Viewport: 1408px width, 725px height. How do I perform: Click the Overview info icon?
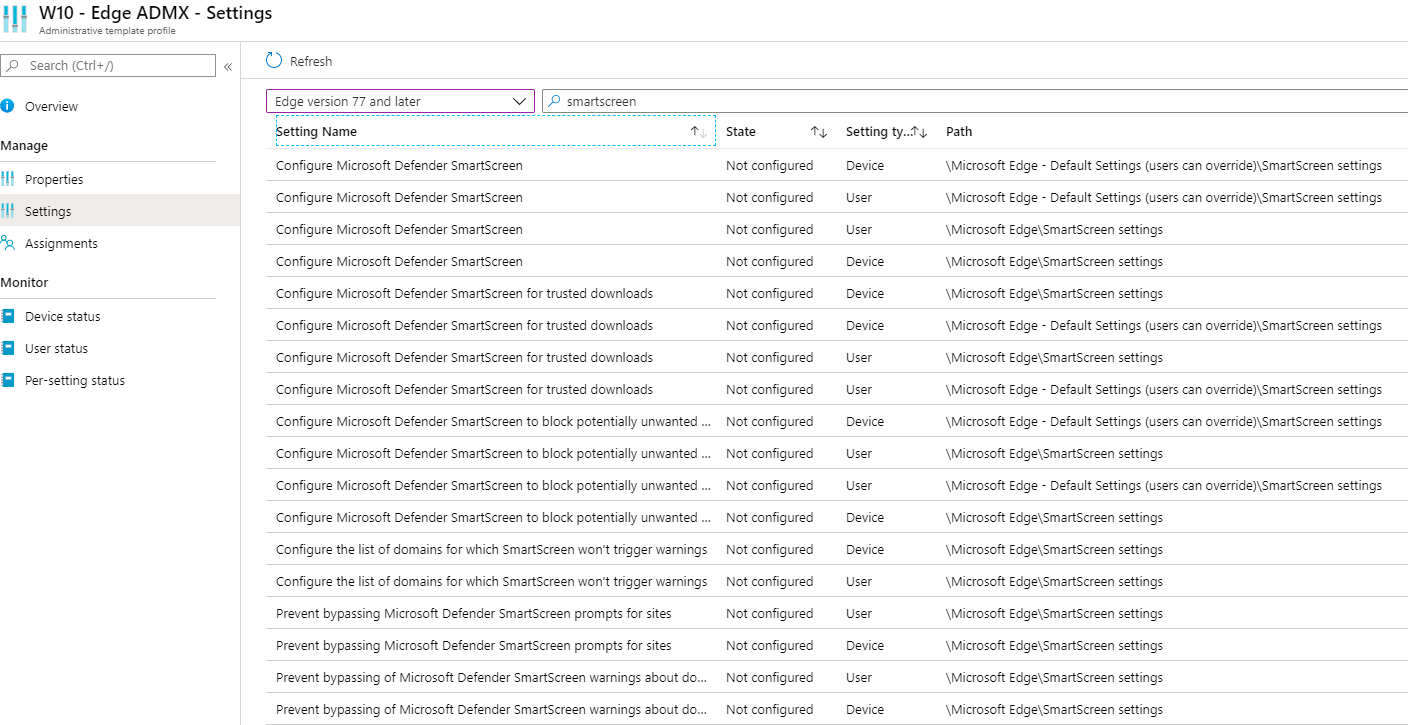[8, 106]
